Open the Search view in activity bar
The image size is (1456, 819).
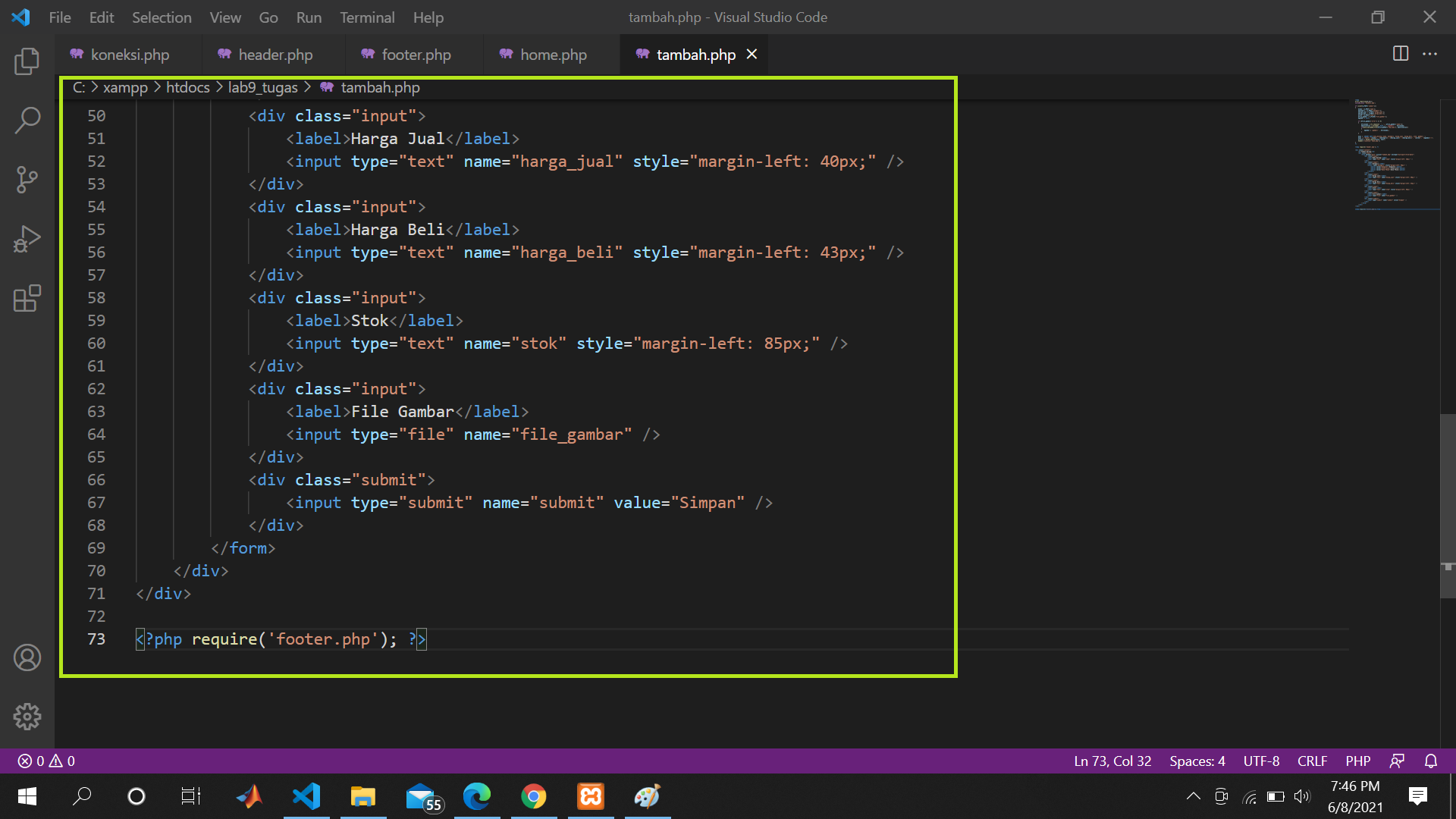27,120
